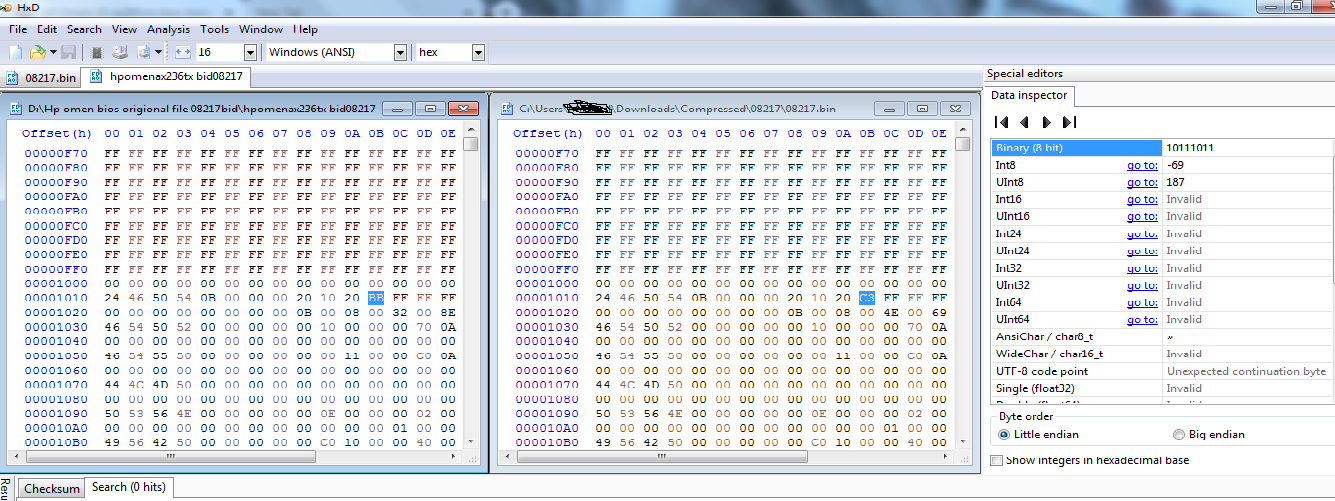Click go to link for Int8
The image size is (1335, 501).
(1143, 165)
